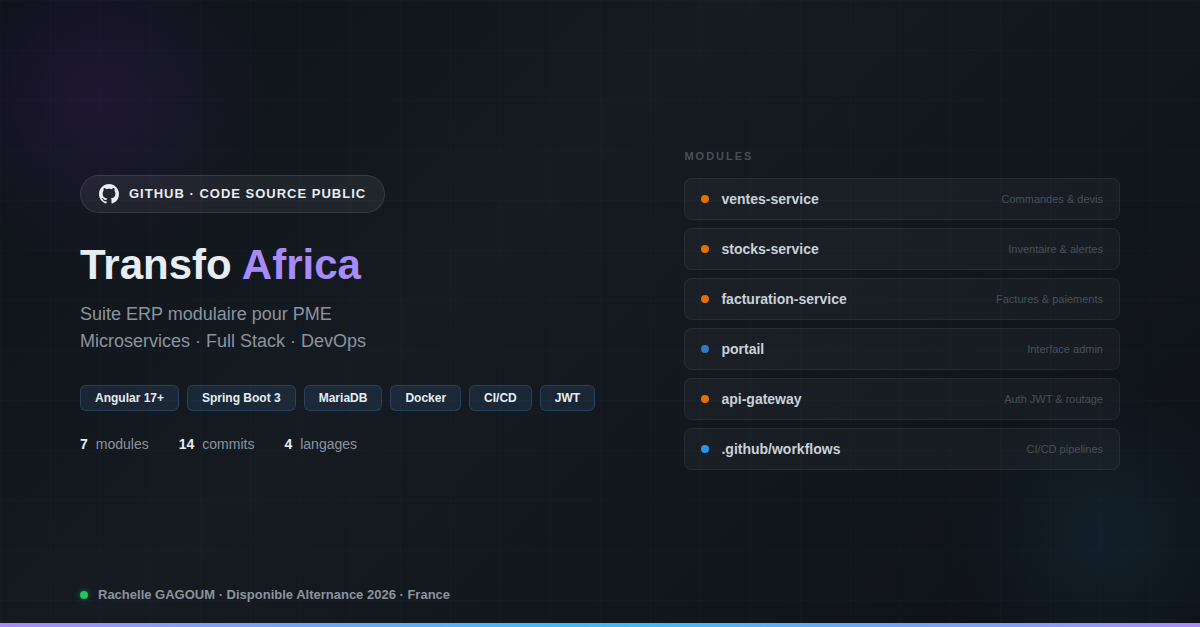
Task: Click the MODULES section heading
Action: point(718,156)
